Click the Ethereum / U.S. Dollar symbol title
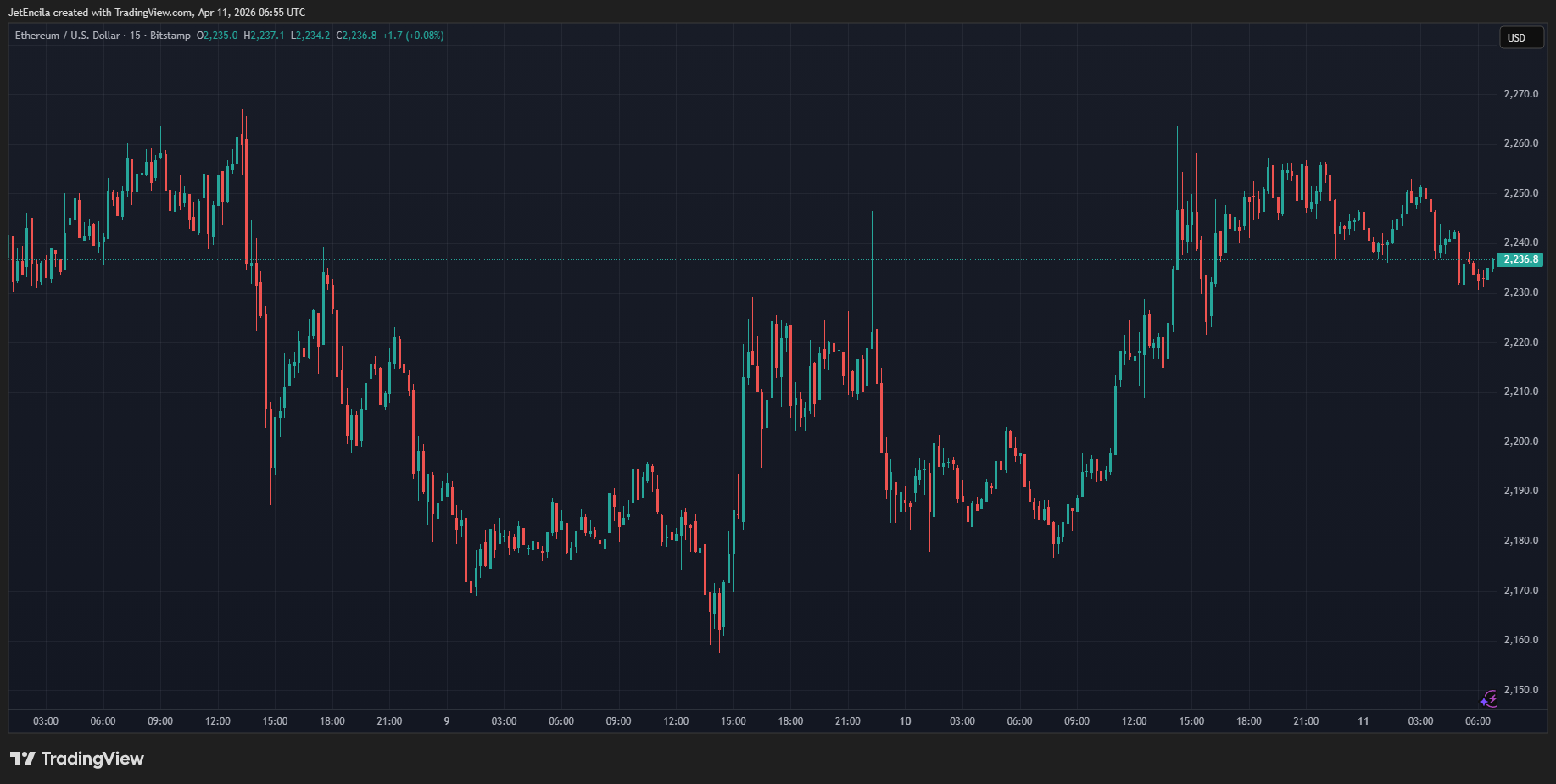 tap(67, 36)
